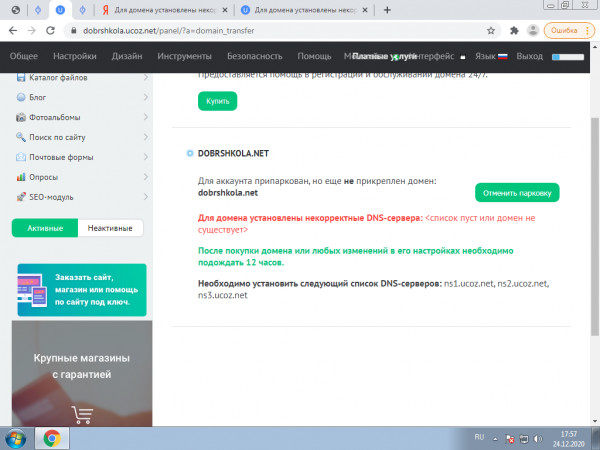Click the Выход logout link
Viewport: 600px width, 450px height.
pos(530,56)
